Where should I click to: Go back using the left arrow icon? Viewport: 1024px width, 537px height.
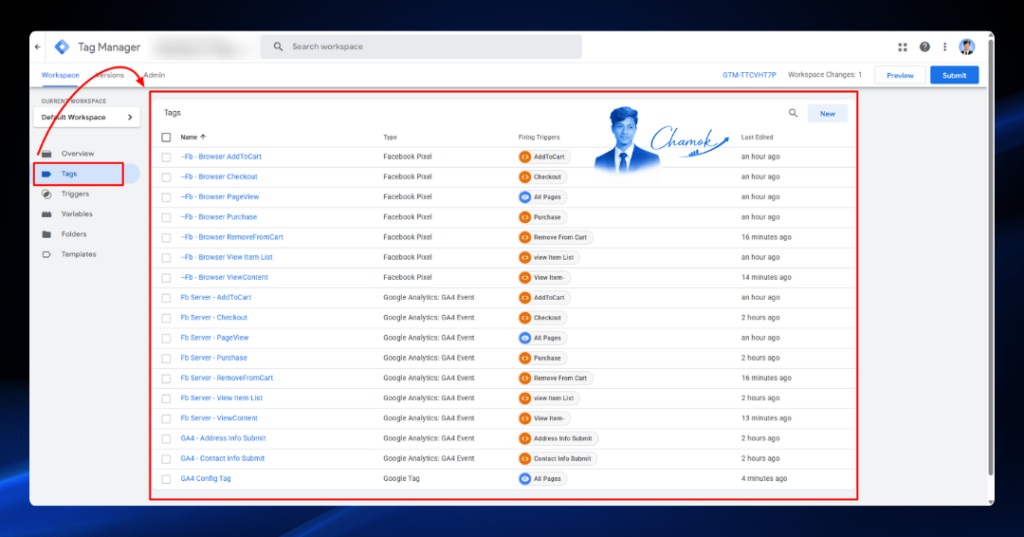[x=38, y=47]
